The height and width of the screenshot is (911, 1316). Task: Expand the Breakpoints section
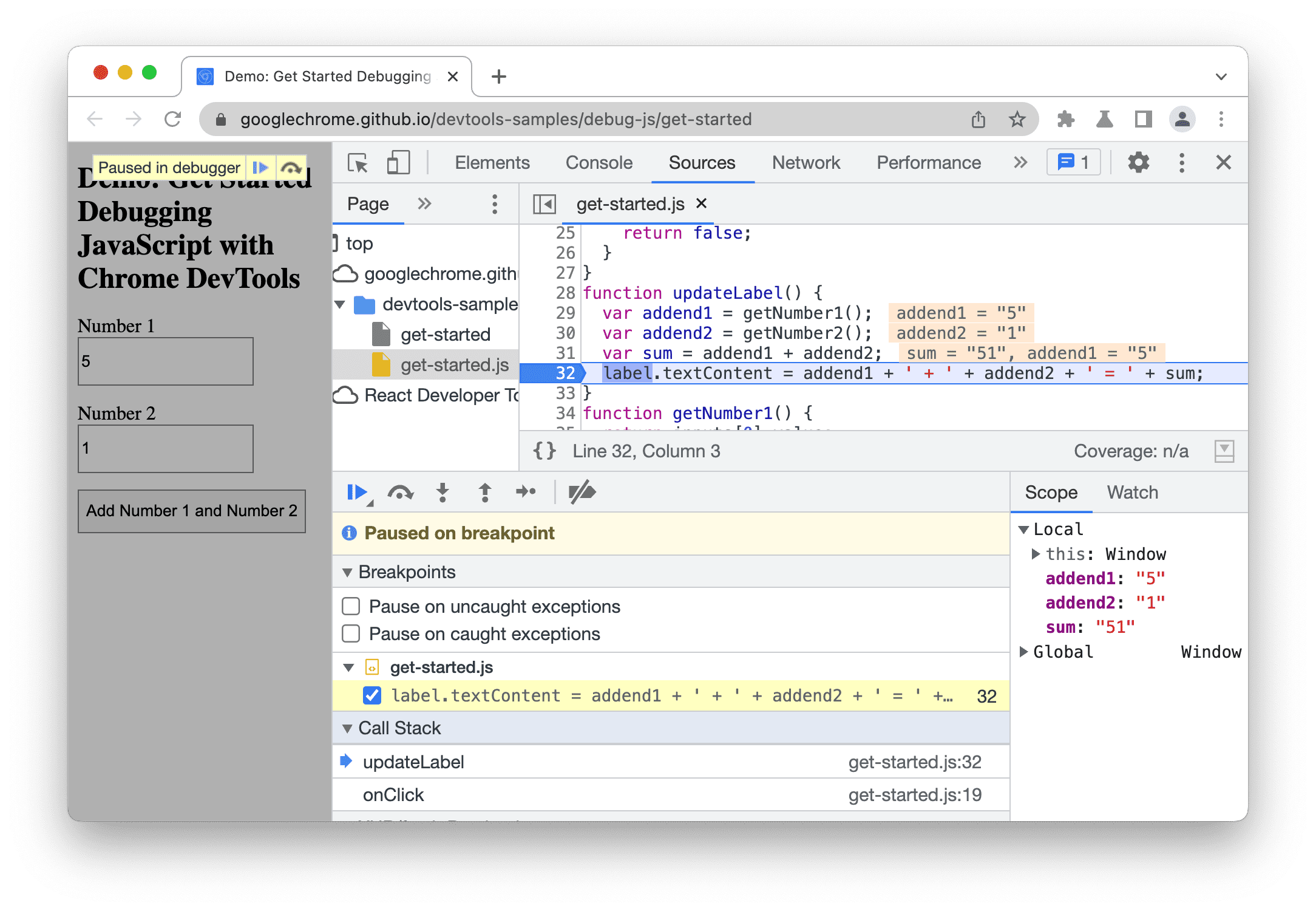(351, 571)
